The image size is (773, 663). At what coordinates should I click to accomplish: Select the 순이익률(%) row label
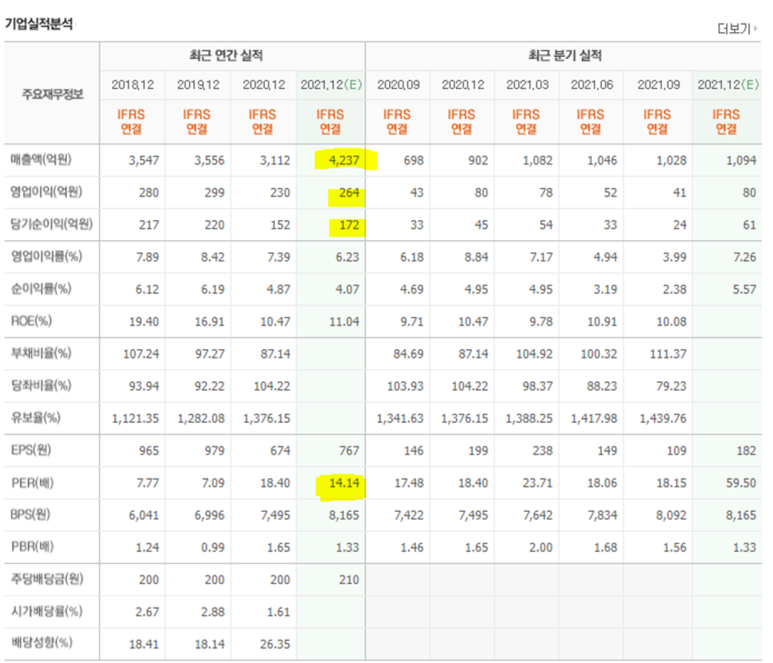click(41, 288)
